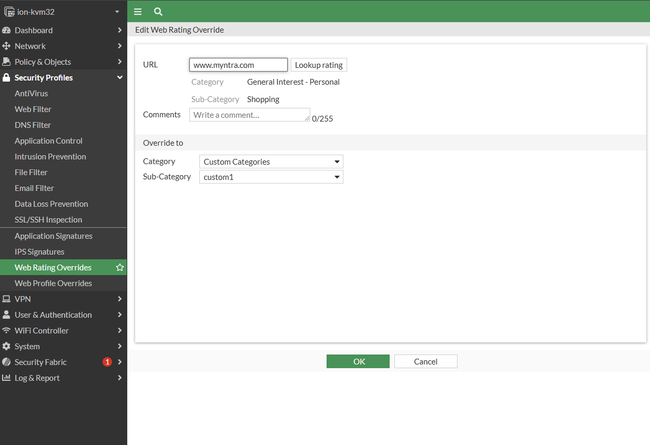Click OK to save override
Screen dimensions: 650x445
pyautogui.click(x=358, y=361)
